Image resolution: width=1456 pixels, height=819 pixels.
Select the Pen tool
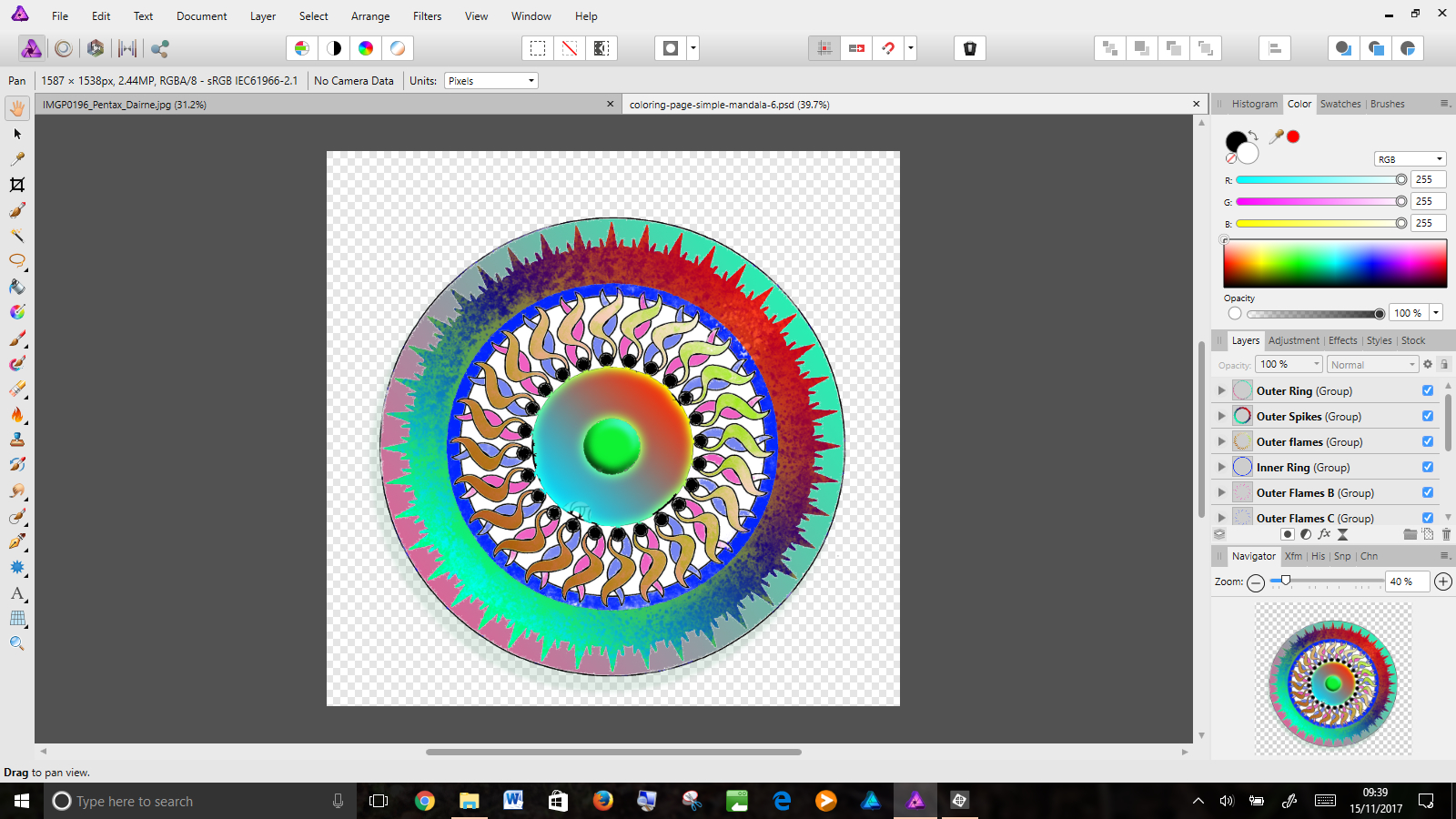click(x=17, y=542)
